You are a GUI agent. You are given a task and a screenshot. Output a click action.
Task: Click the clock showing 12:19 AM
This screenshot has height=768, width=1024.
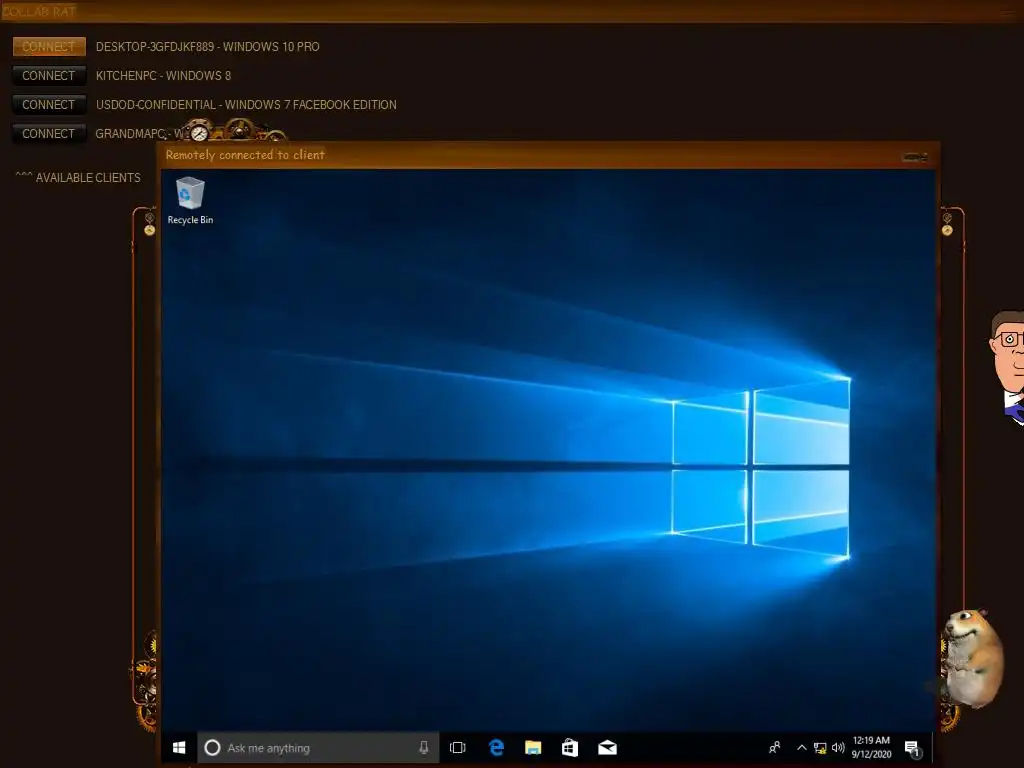point(871,748)
